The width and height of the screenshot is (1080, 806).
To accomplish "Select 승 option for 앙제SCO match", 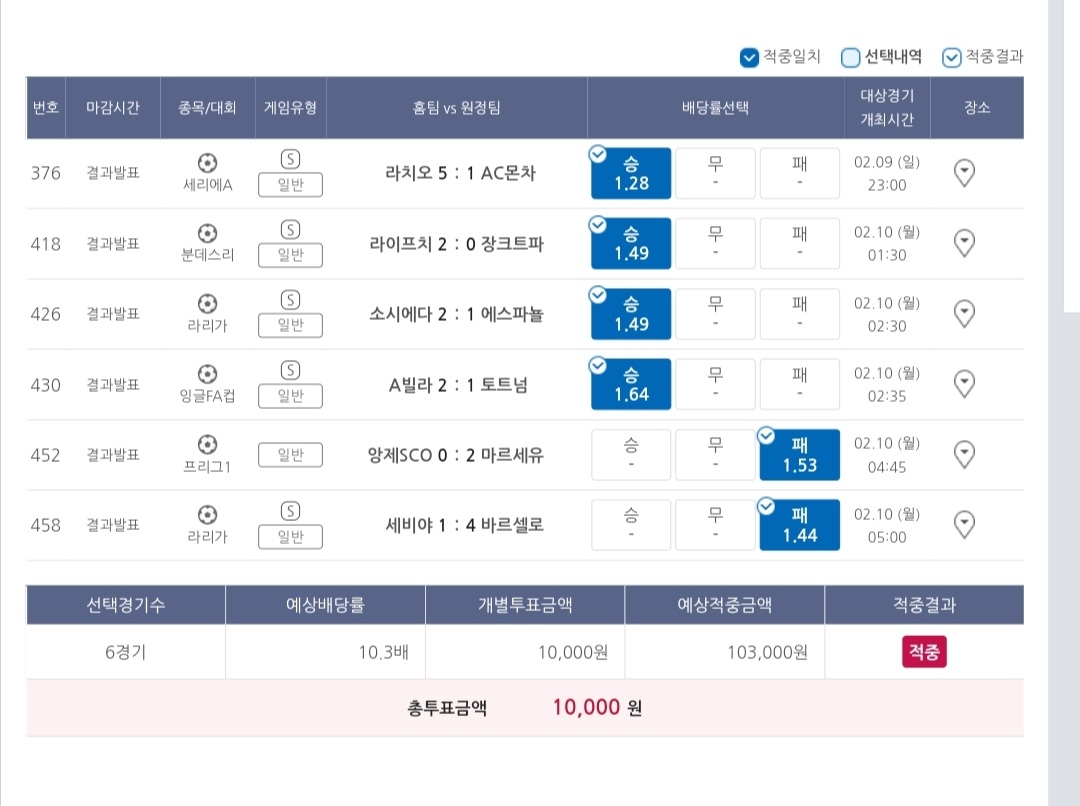I will pos(631,455).
